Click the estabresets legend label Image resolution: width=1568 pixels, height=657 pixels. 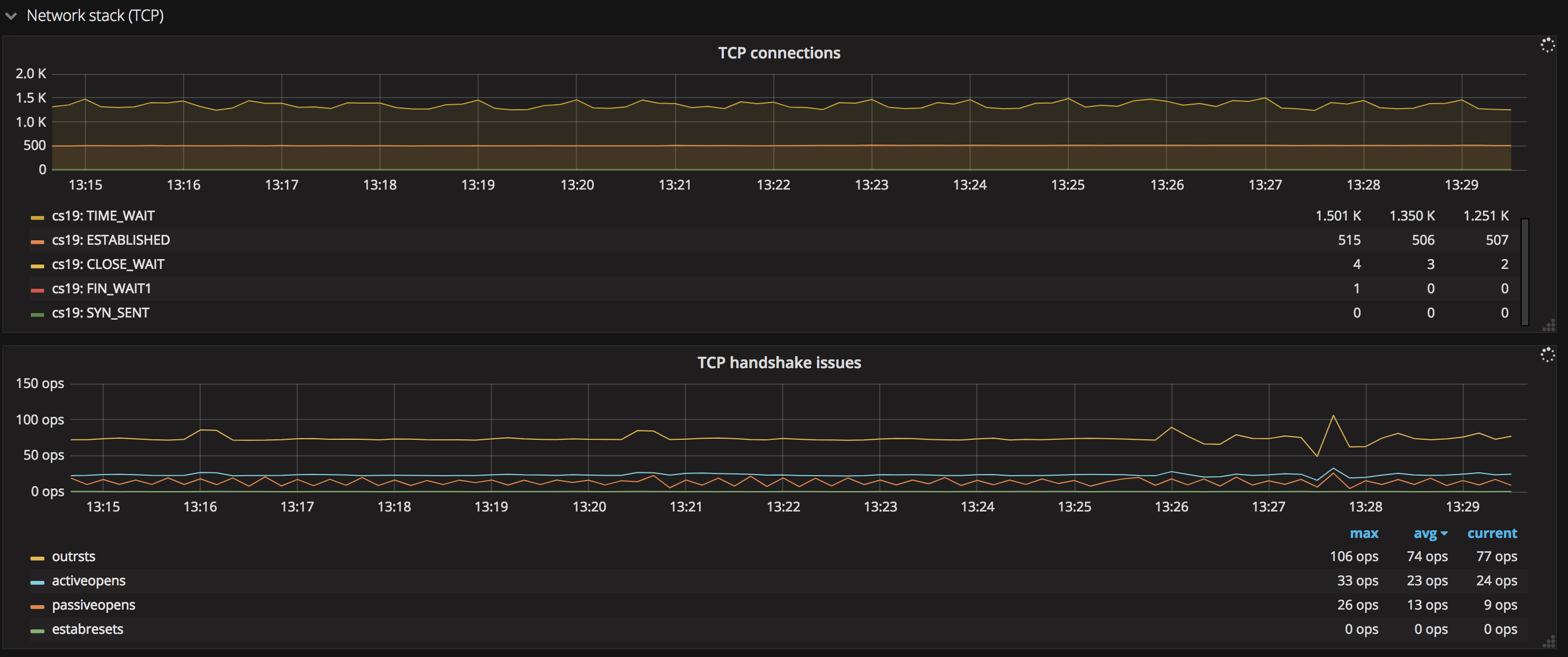click(87, 629)
